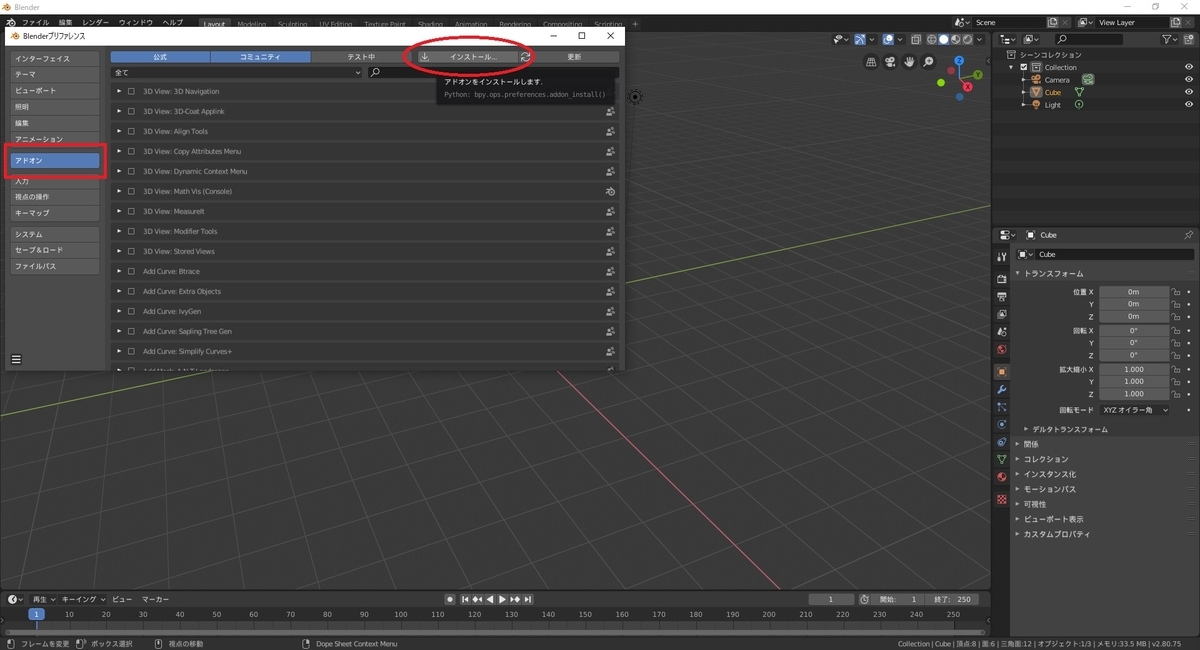Pin the properties editor with pin icon
1200x650 pixels.
tap(1188, 235)
